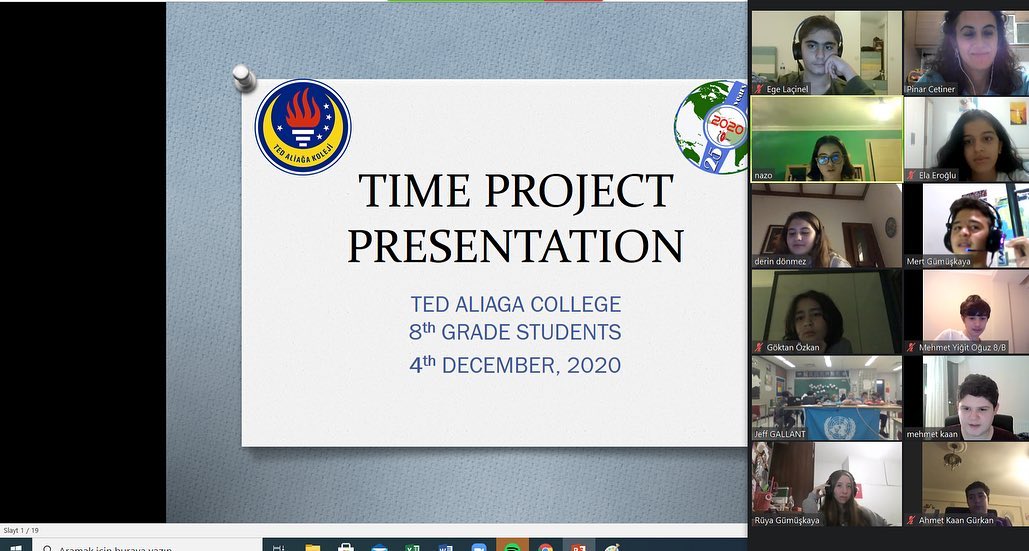Click the TED Aliağa Koleji logo on slide

tap(303, 127)
